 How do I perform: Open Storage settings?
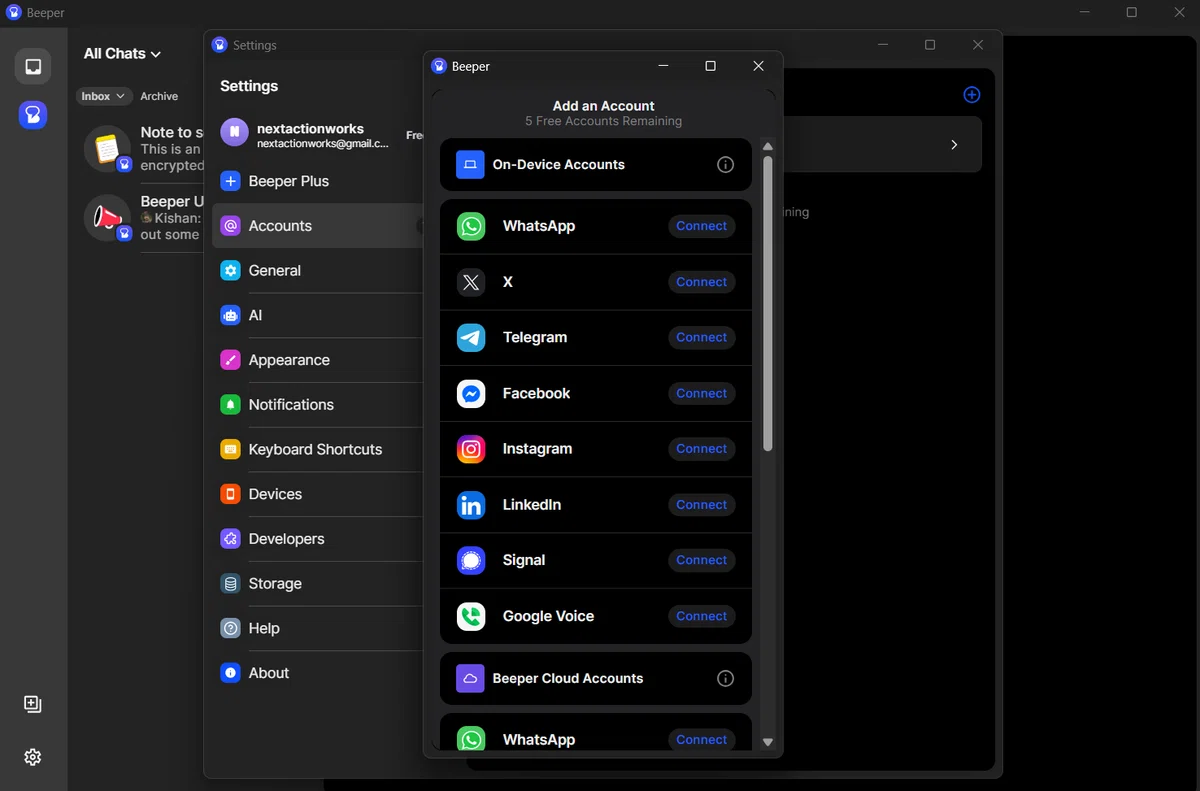(316, 584)
